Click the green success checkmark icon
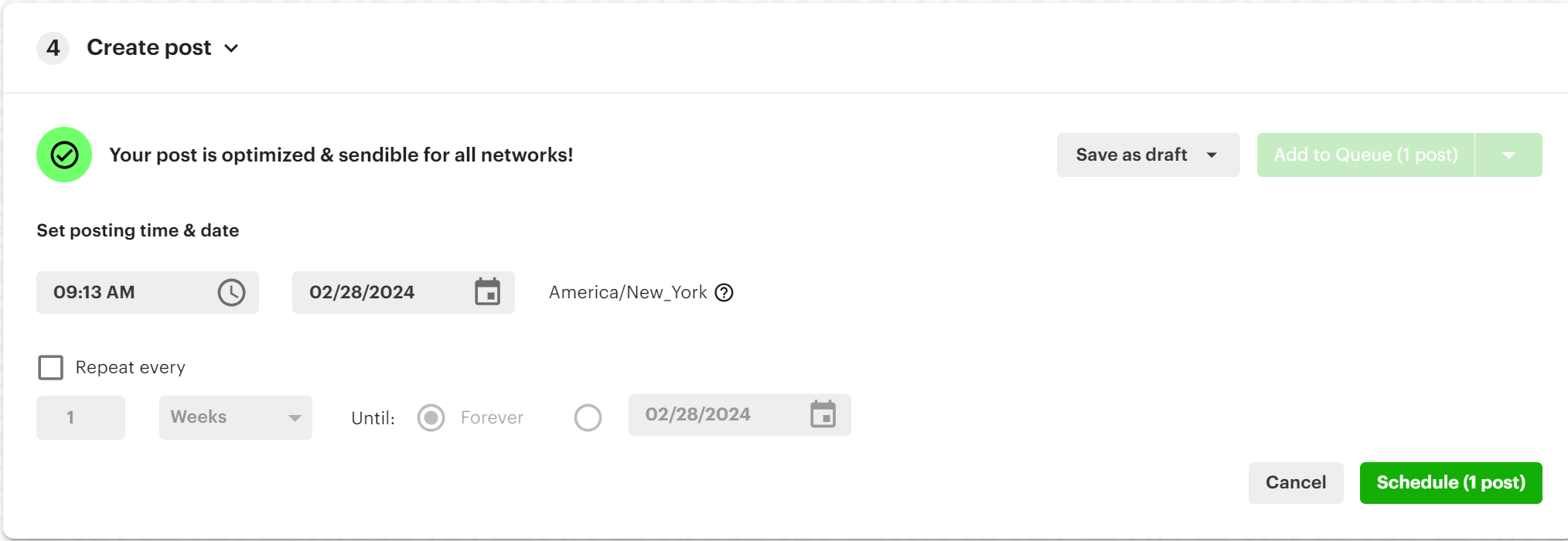The width and height of the screenshot is (1568, 541). (64, 155)
